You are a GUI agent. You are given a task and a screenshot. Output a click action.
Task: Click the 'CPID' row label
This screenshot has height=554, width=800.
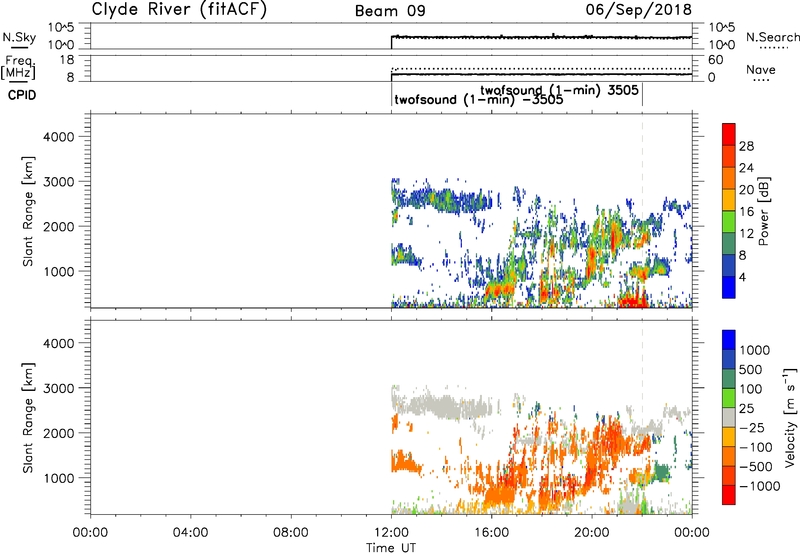tap(22, 95)
